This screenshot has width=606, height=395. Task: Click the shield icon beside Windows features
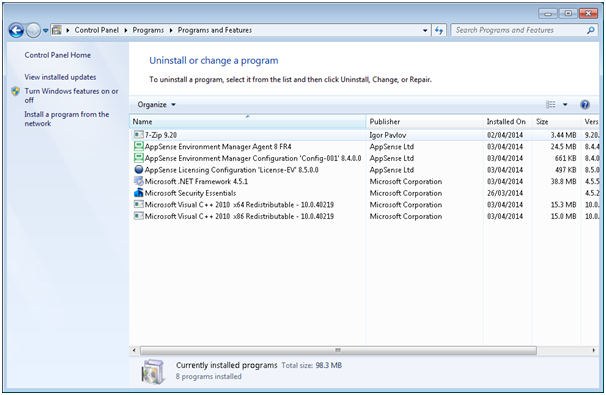tap(15, 91)
